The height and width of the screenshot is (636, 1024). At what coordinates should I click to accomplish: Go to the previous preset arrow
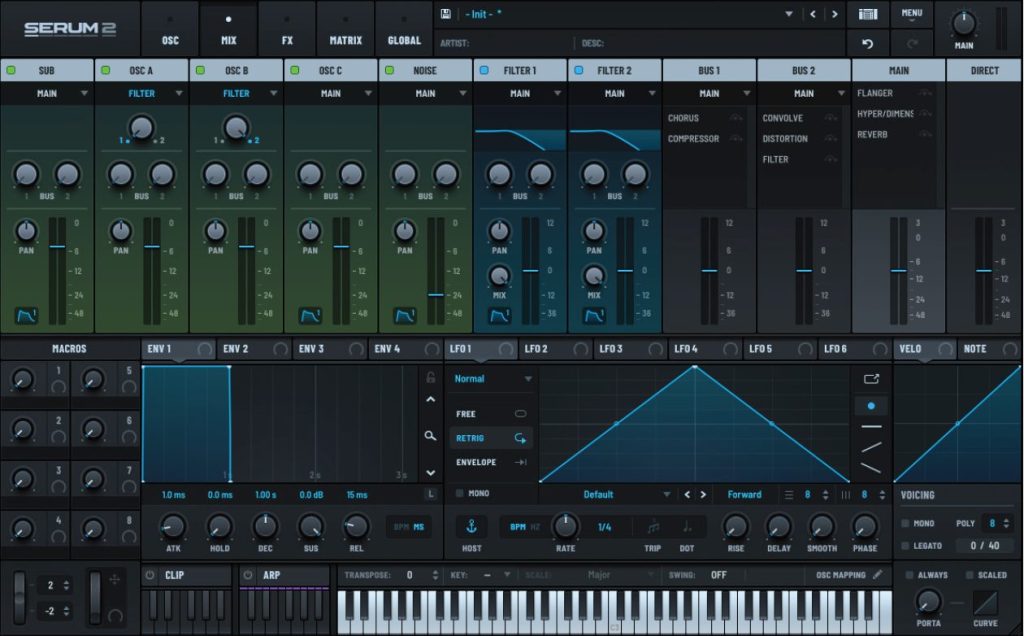812,14
